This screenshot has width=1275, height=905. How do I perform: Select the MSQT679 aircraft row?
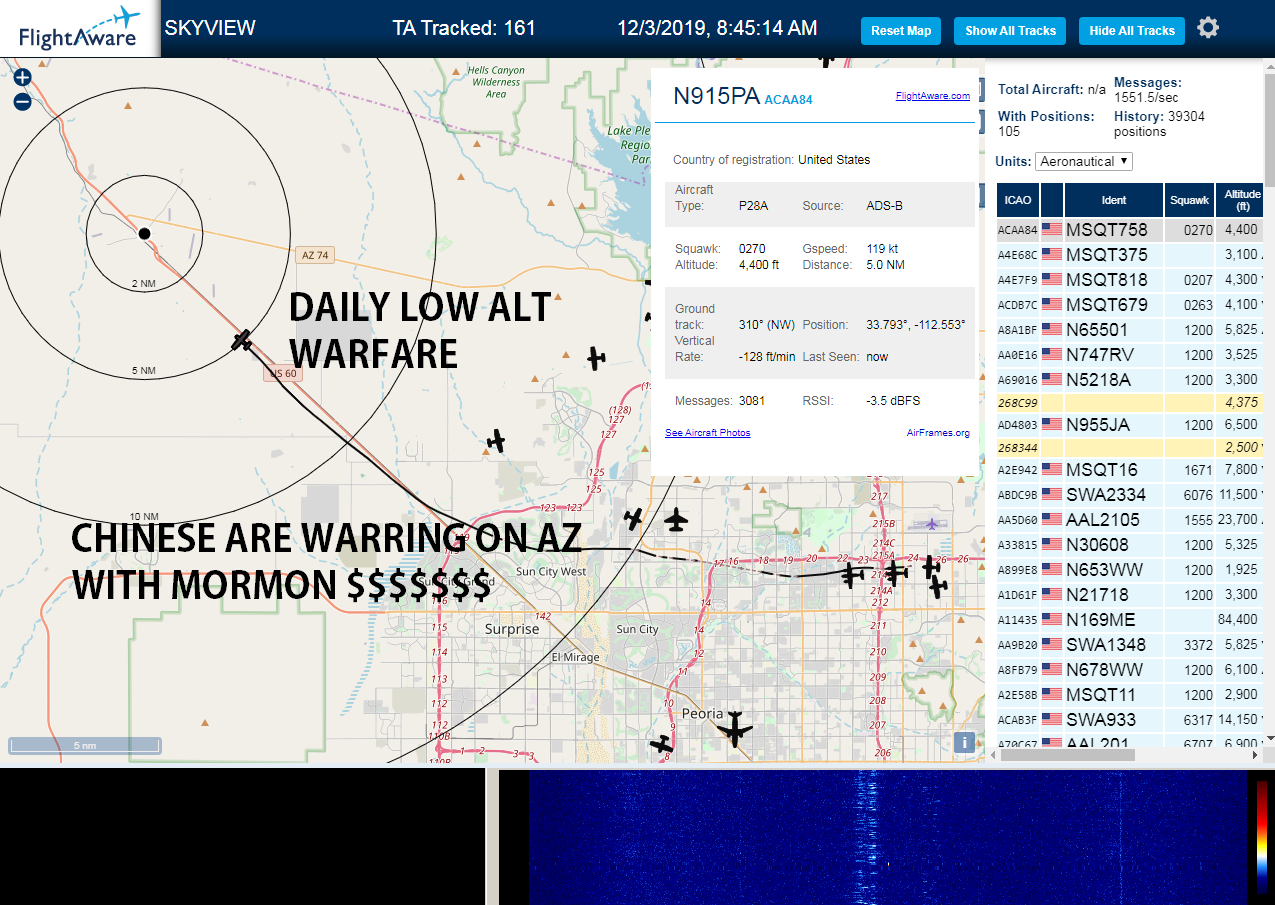point(1131,305)
